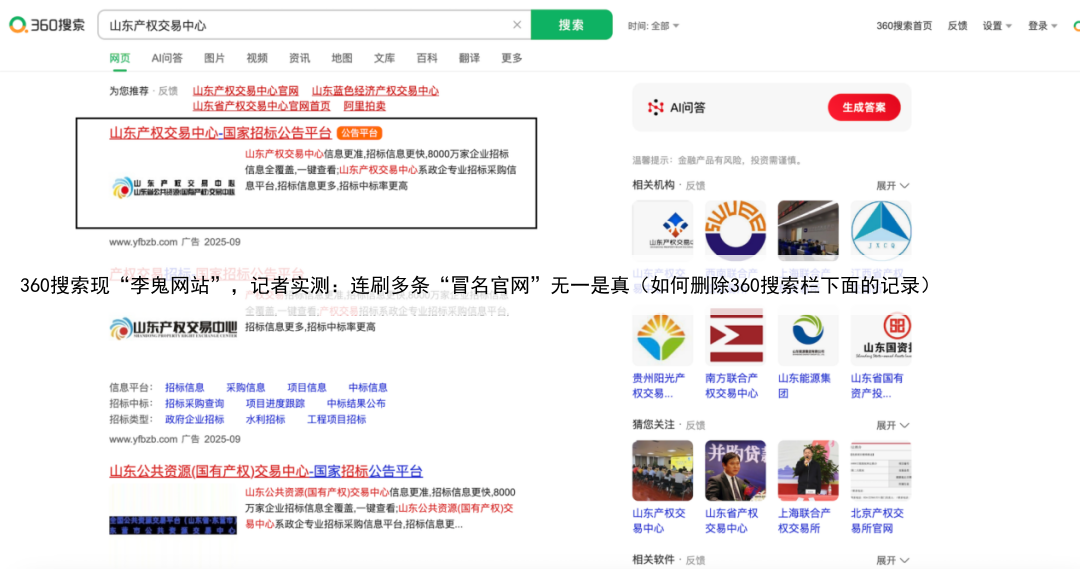Click the AI问答 icon in the right panel

click(x=655, y=107)
